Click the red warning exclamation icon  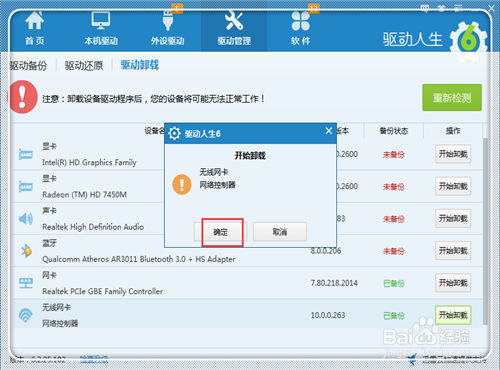coord(22,97)
